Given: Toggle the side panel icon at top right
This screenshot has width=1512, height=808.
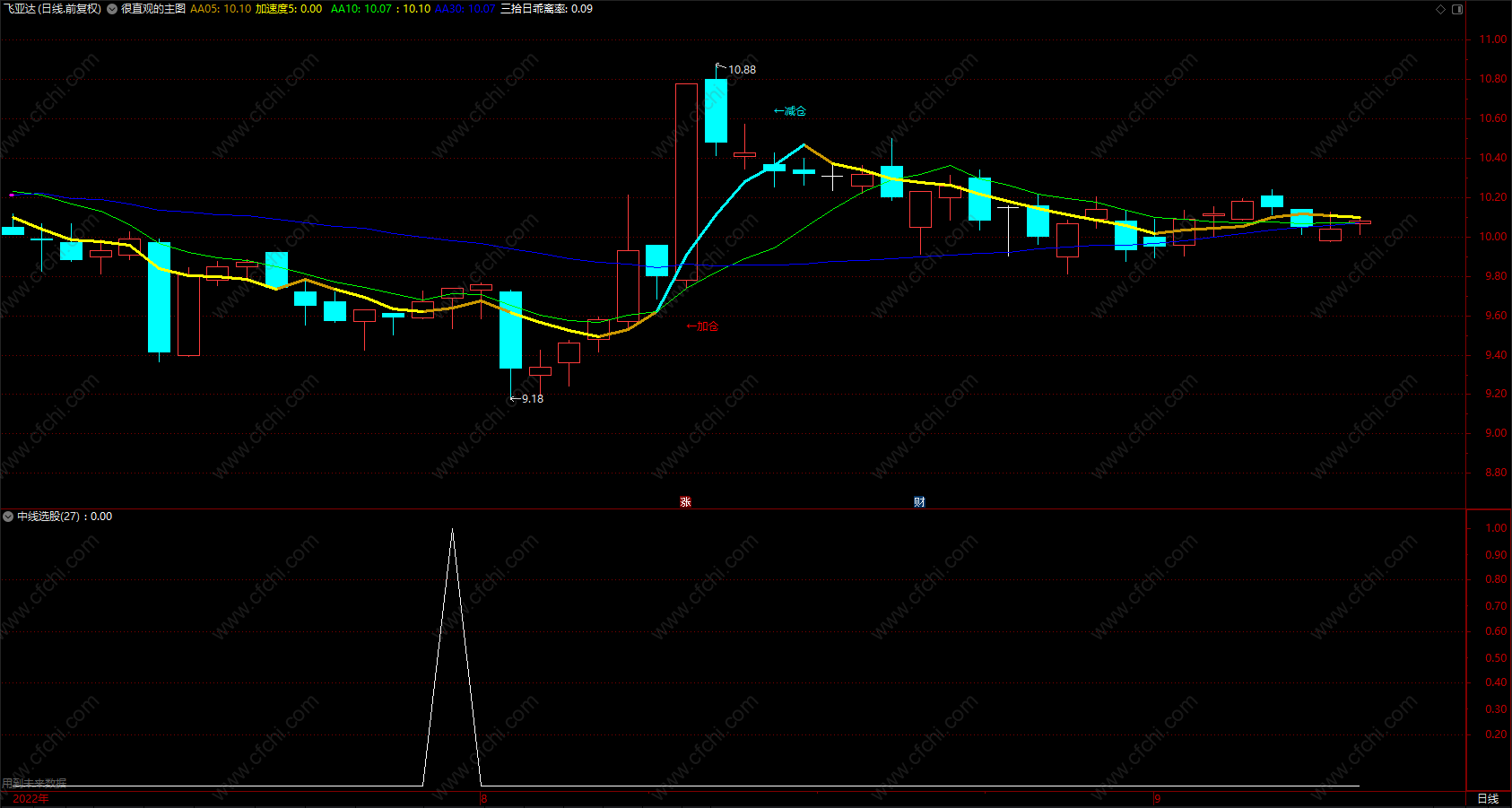Looking at the screenshot, I should (1457, 9).
